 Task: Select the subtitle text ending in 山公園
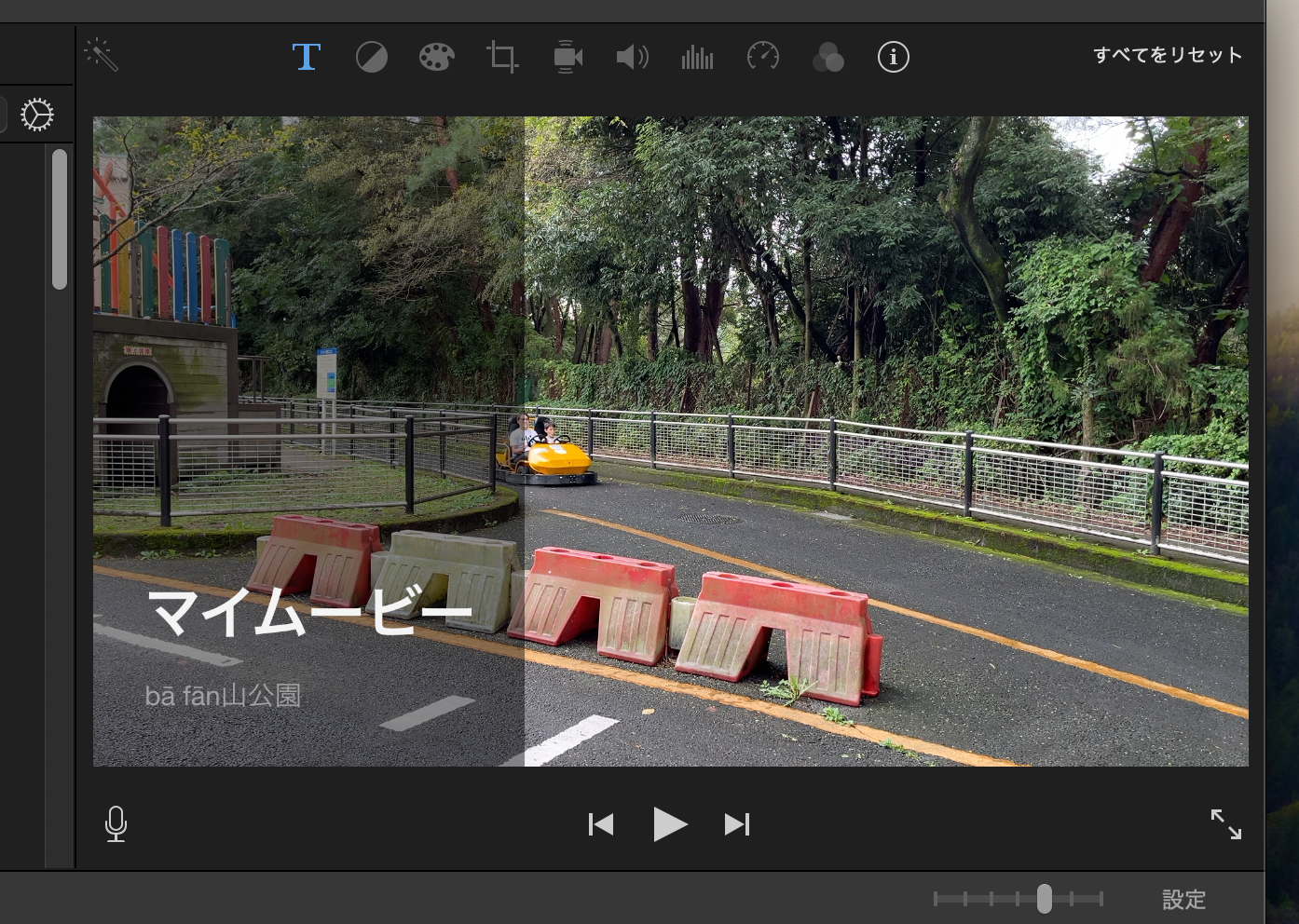[x=223, y=696]
